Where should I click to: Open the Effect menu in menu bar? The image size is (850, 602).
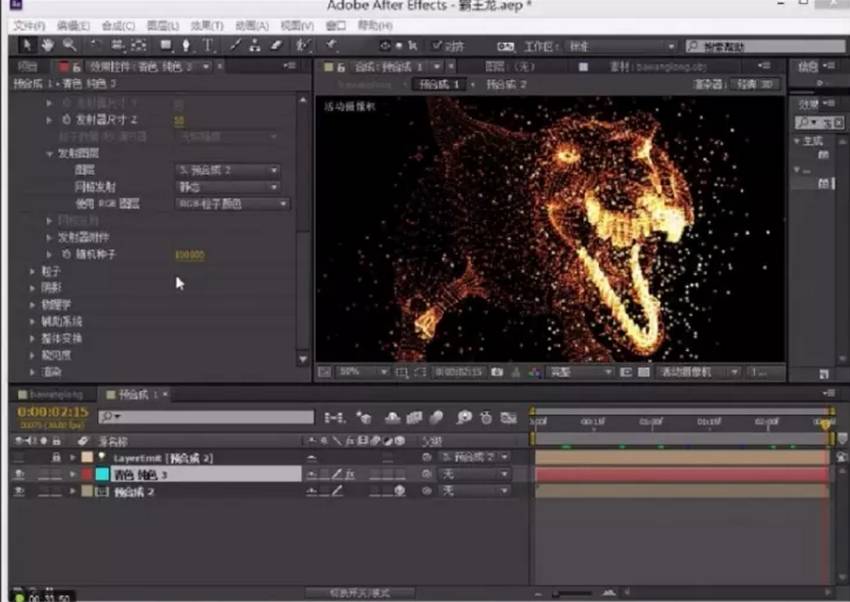(207, 24)
